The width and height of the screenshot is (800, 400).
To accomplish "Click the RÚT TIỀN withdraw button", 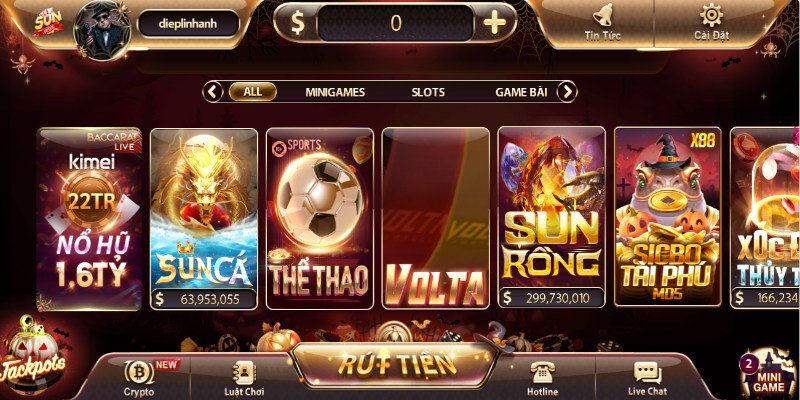I will coord(397,364).
